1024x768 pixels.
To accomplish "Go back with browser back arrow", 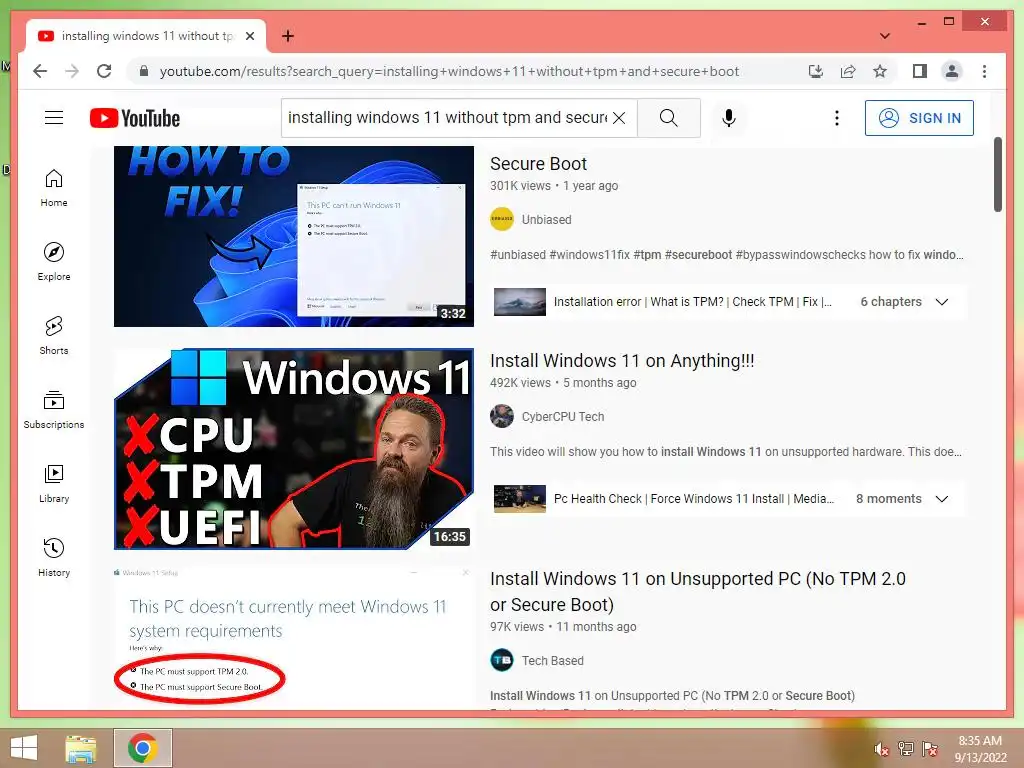I will [40, 71].
